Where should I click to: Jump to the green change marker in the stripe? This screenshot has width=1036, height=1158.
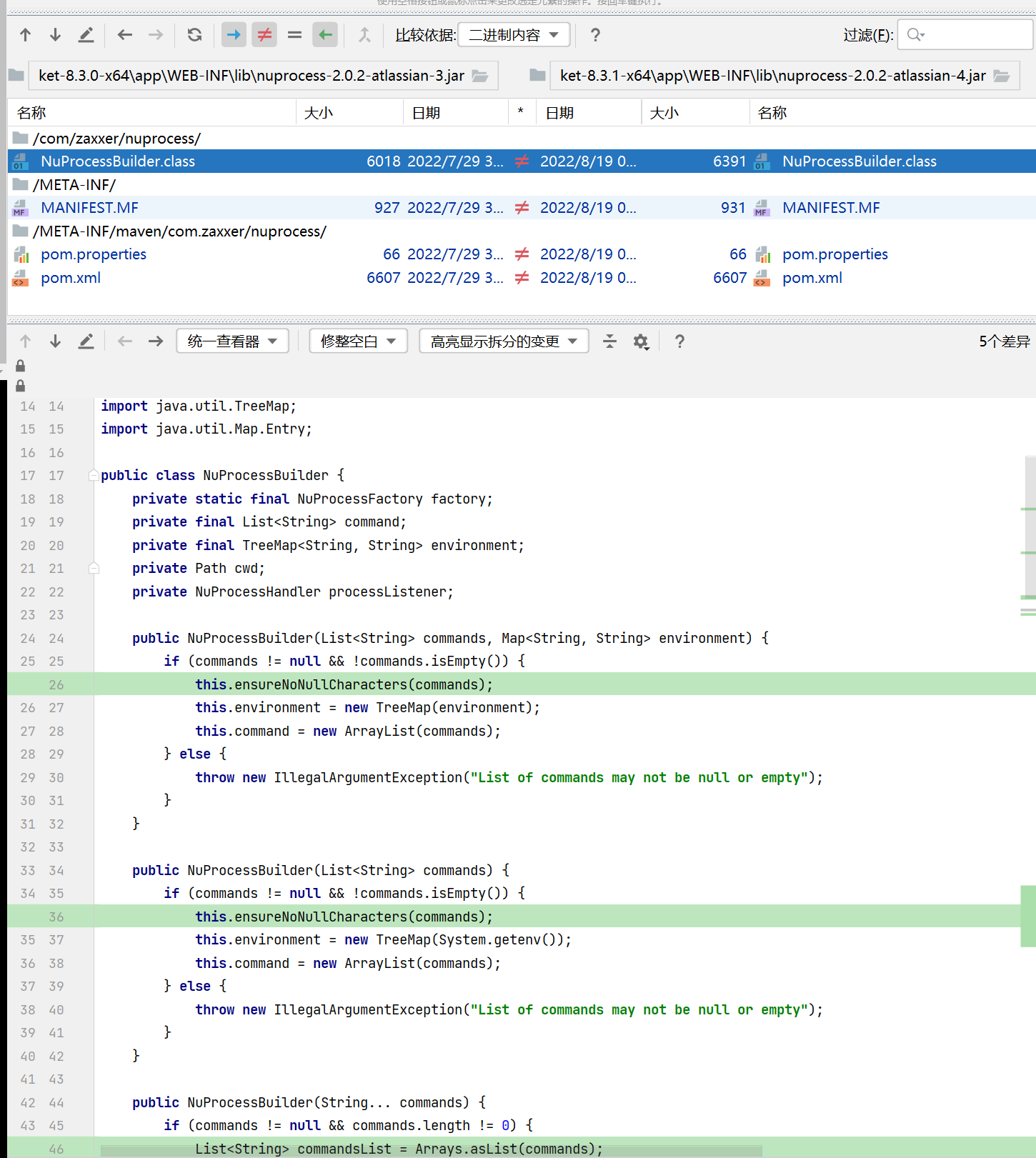point(1028,917)
